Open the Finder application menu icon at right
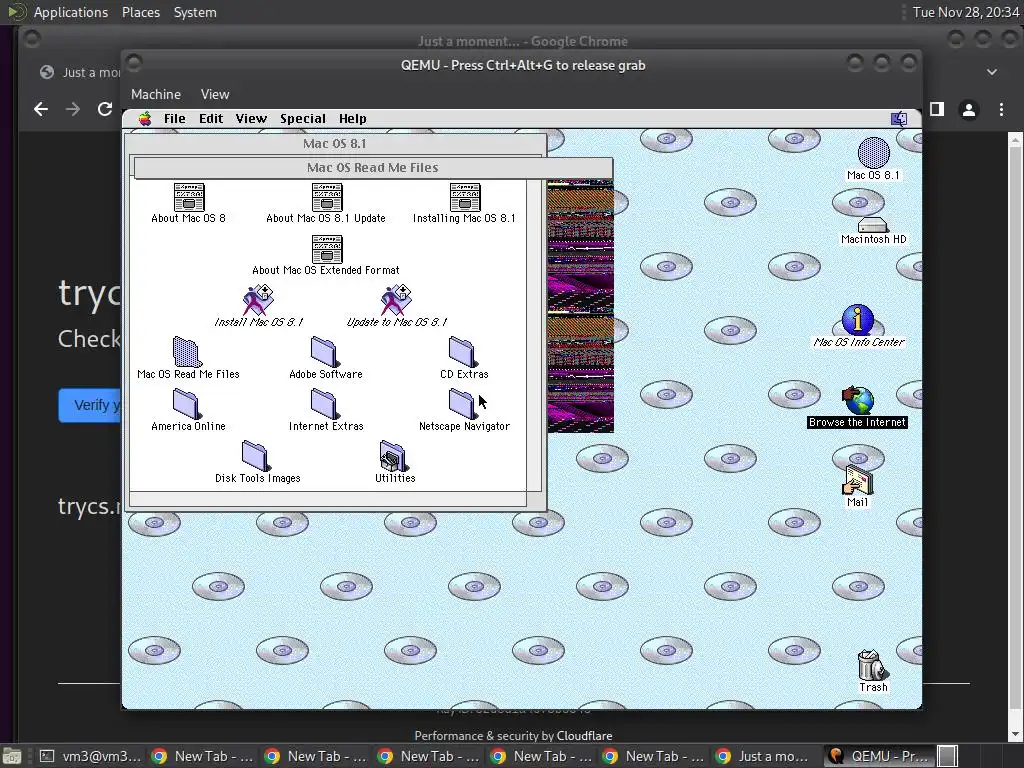 [x=899, y=119]
